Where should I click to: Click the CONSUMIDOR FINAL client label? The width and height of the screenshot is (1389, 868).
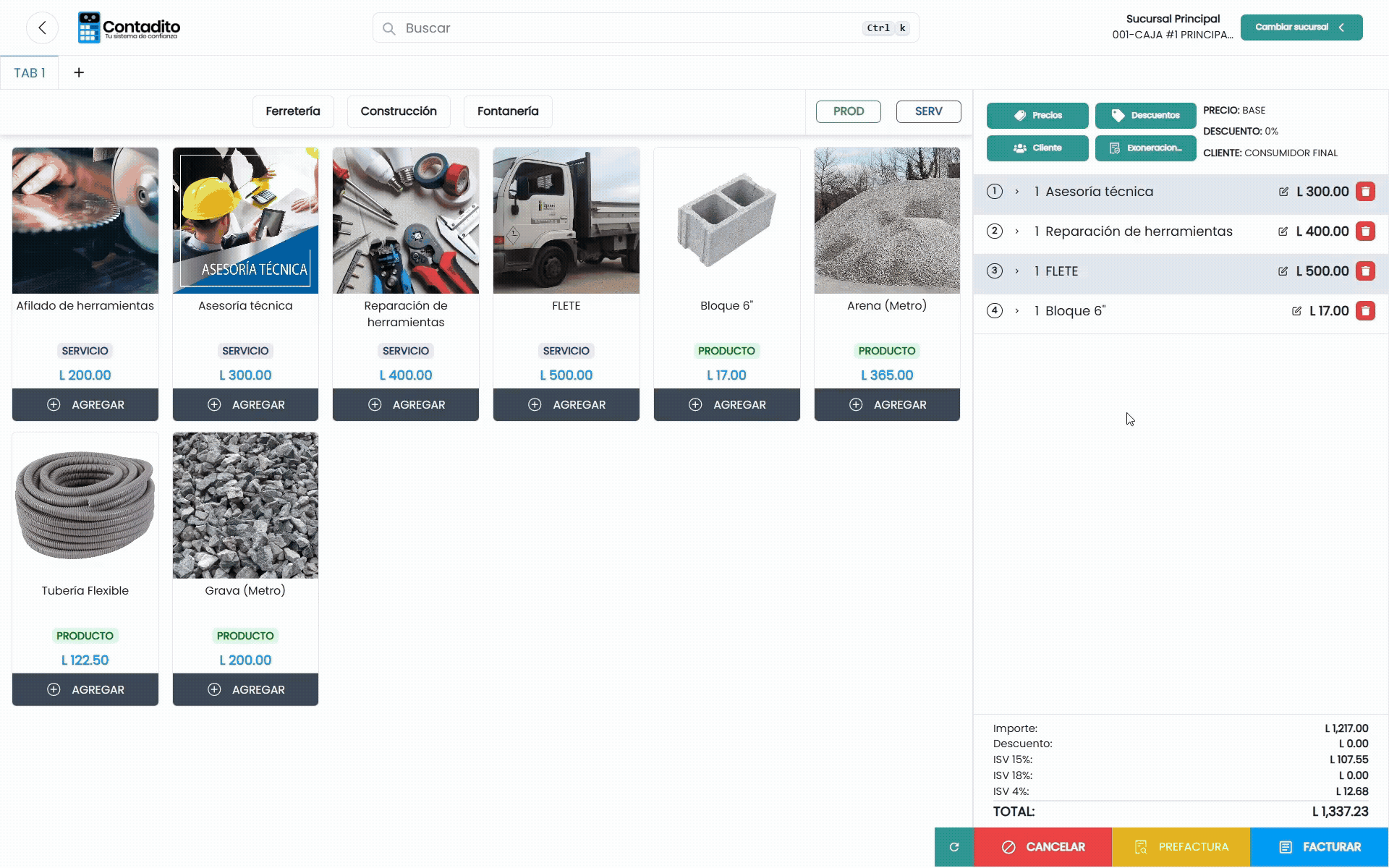pos(1291,153)
